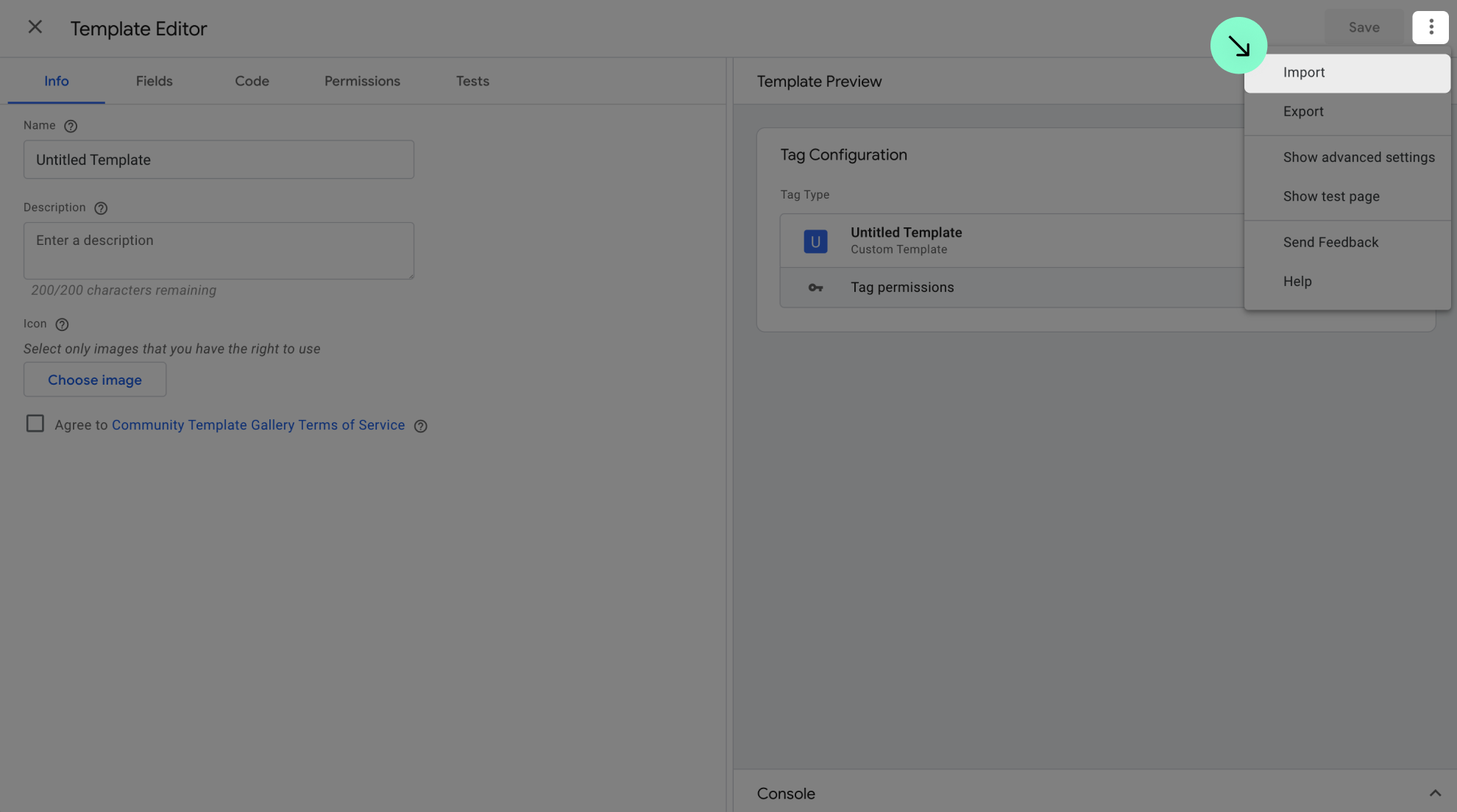The height and width of the screenshot is (812, 1457).
Task: Choose Export from the menu
Action: (1347, 112)
